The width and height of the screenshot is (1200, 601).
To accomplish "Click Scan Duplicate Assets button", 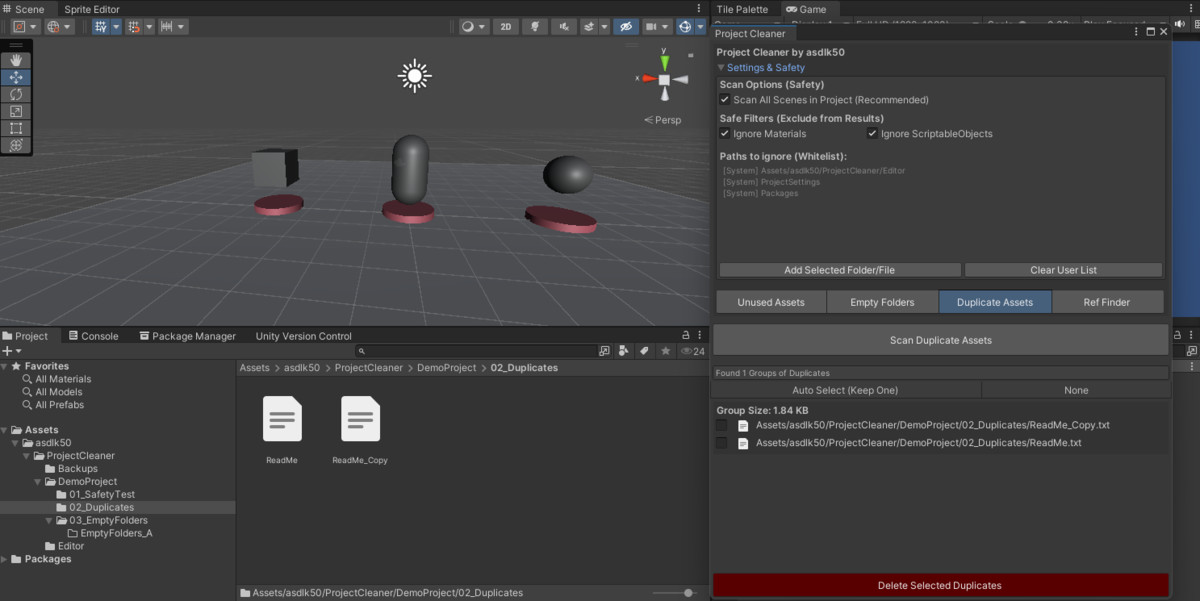I will pyautogui.click(x=940, y=340).
